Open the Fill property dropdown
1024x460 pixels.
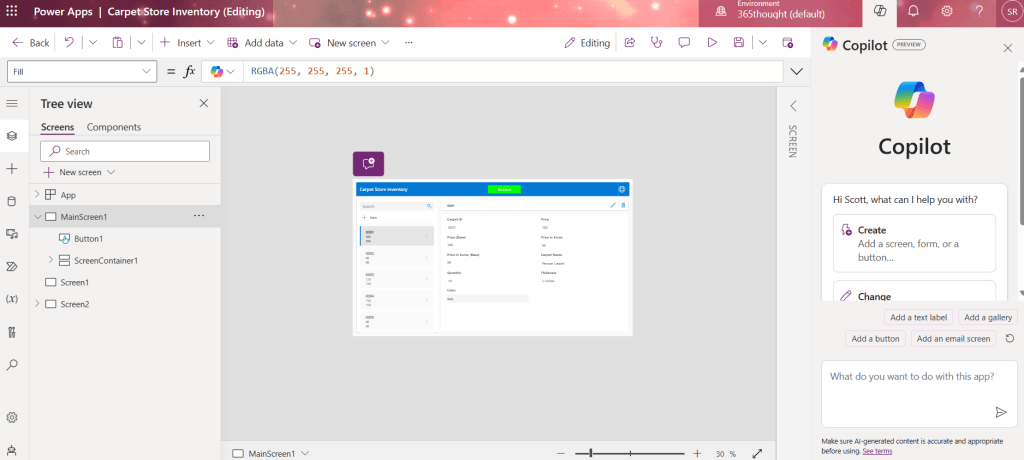[82, 72]
